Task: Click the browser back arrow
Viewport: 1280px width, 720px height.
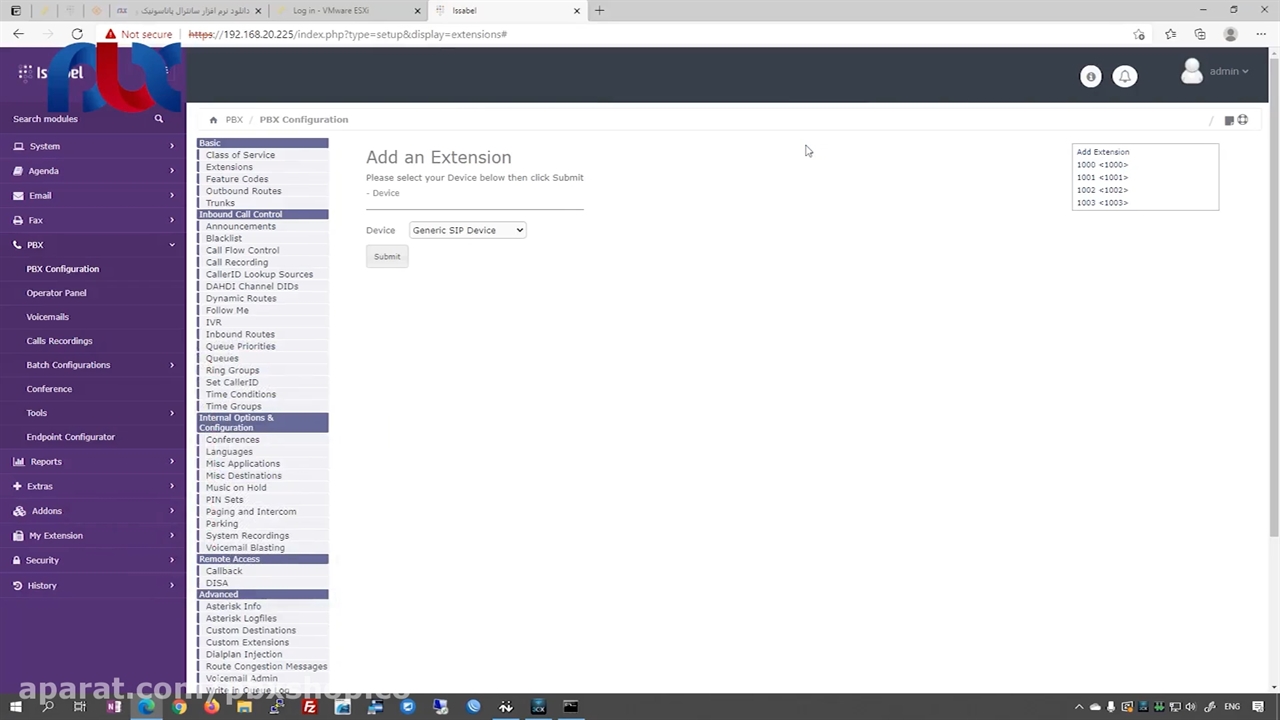Action: pyautogui.click(x=18, y=34)
